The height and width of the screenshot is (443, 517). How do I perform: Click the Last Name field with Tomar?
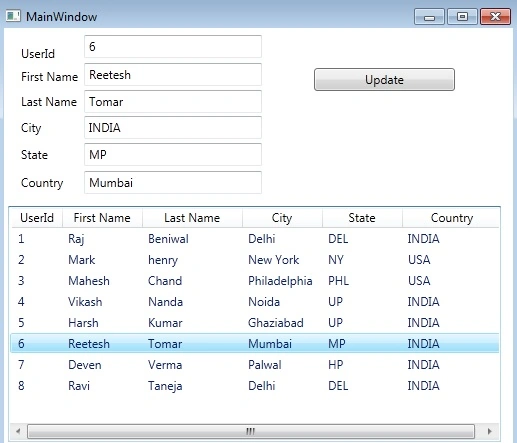[173, 102]
